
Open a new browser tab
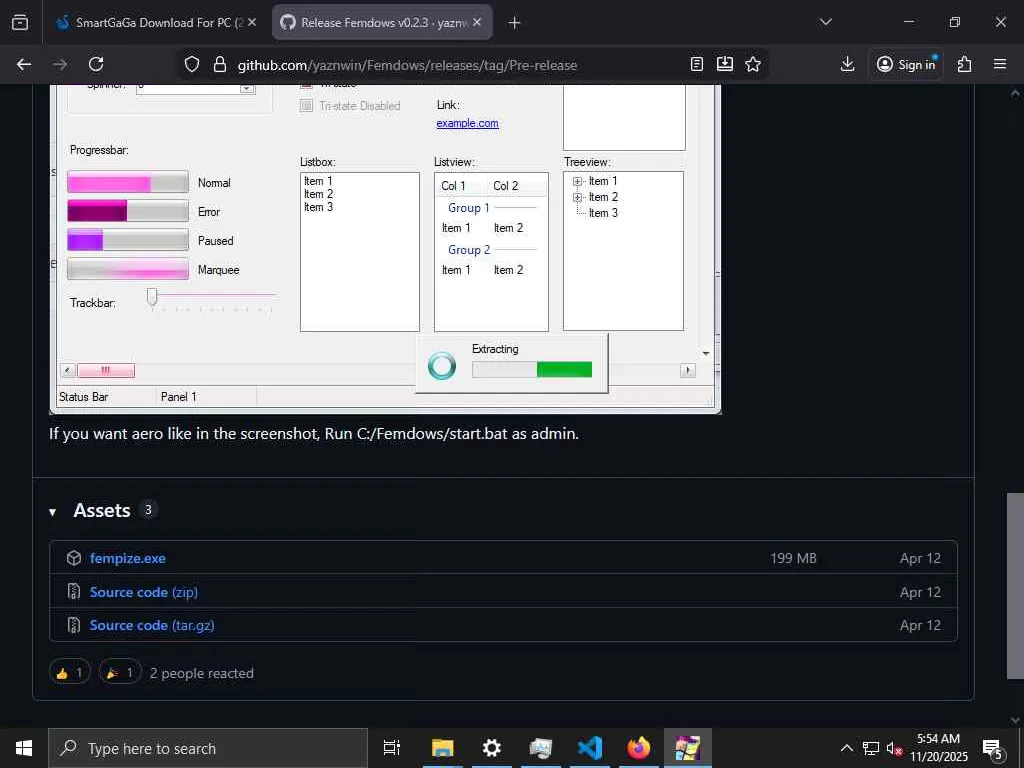[x=514, y=23]
